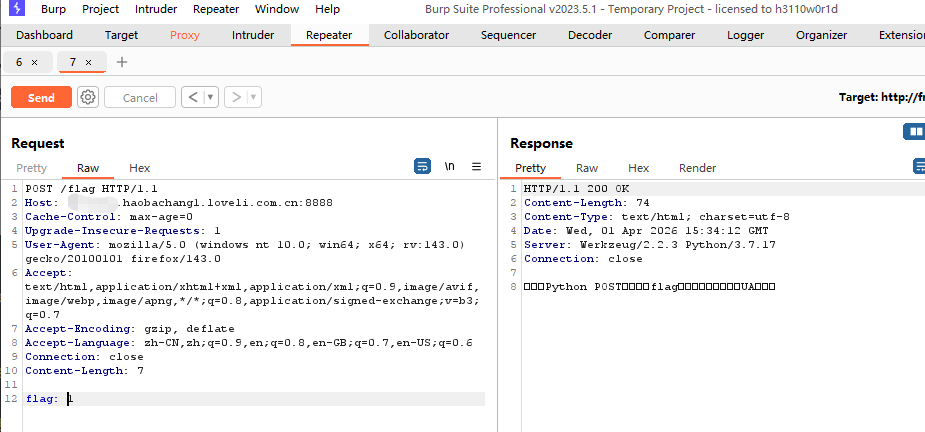Screen dimensions: 925x432
Task: Click 'Cache-Control: max-age=0' header
Action: tap(109, 217)
